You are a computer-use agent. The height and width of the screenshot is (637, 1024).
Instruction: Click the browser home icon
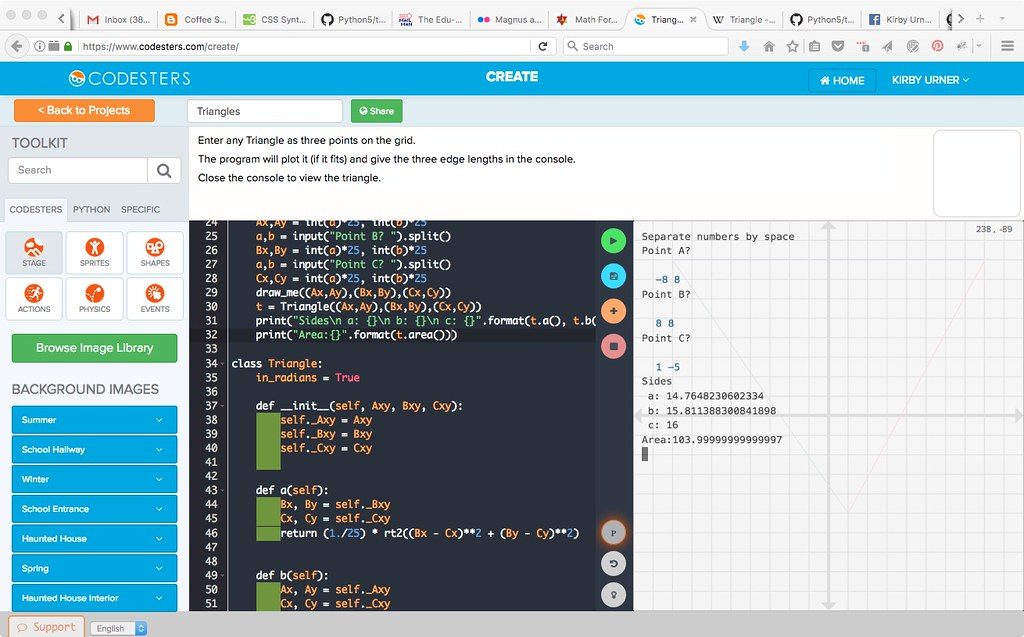click(769, 46)
